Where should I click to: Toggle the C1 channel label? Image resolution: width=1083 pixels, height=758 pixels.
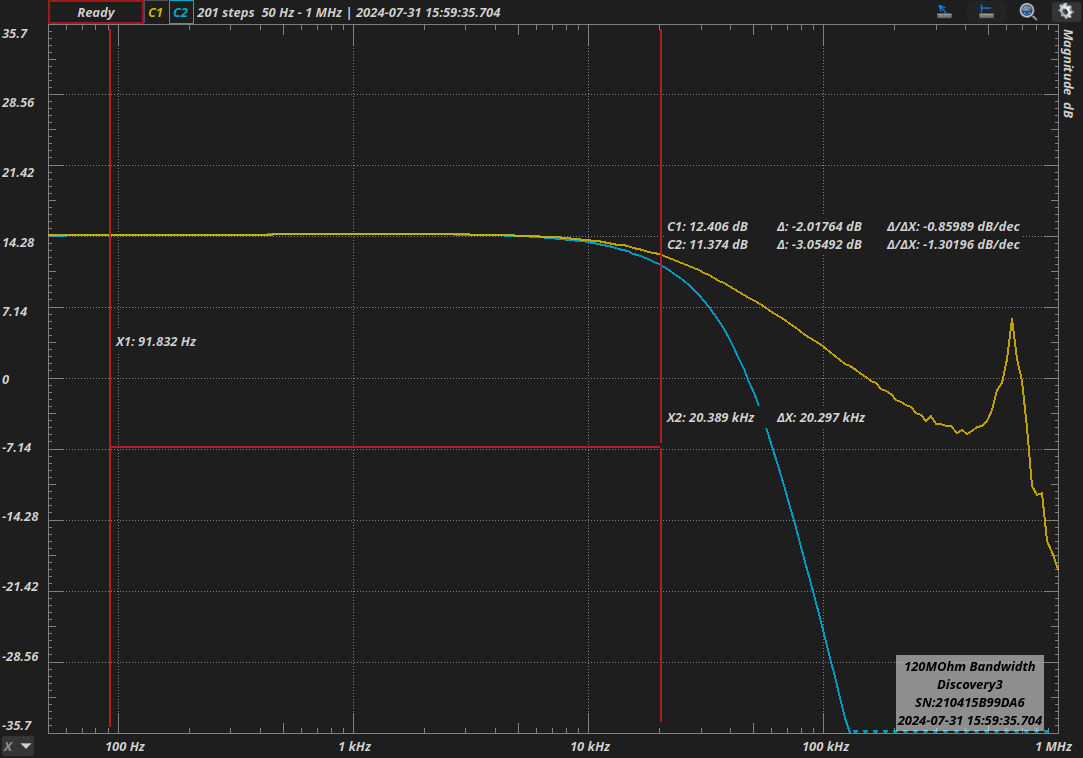pyautogui.click(x=155, y=12)
